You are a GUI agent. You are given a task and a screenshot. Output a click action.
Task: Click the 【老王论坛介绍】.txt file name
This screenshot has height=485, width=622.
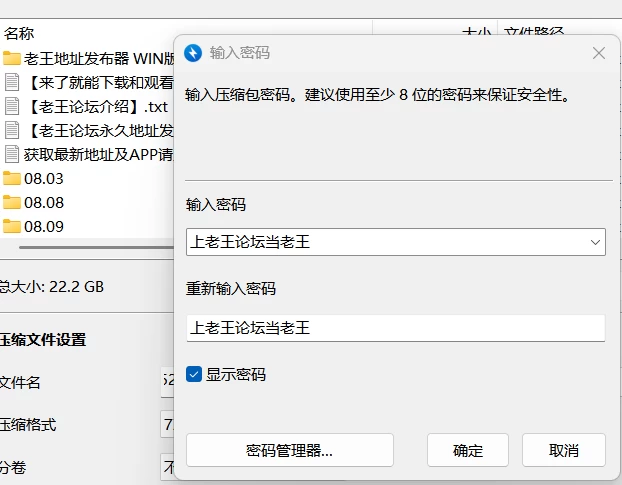(x=96, y=107)
